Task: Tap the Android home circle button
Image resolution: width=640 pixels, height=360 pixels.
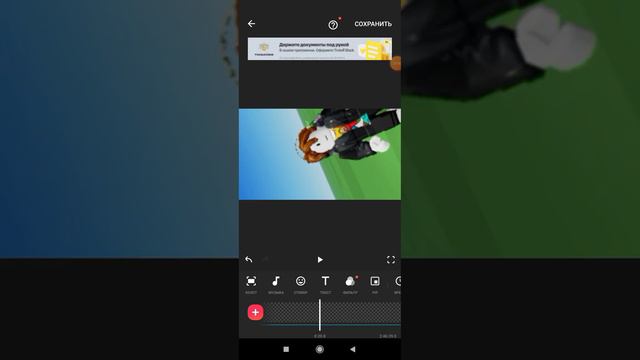Action: click(320, 349)
